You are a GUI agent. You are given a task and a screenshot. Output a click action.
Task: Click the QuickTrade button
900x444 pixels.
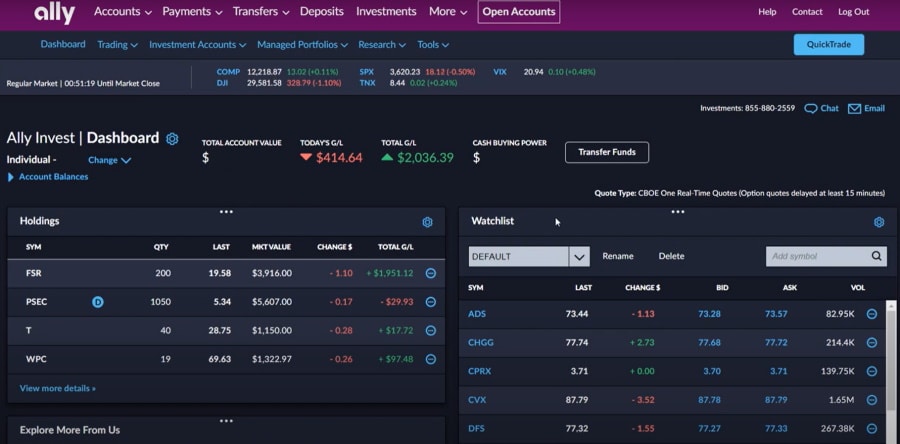(x=828, y=45)
